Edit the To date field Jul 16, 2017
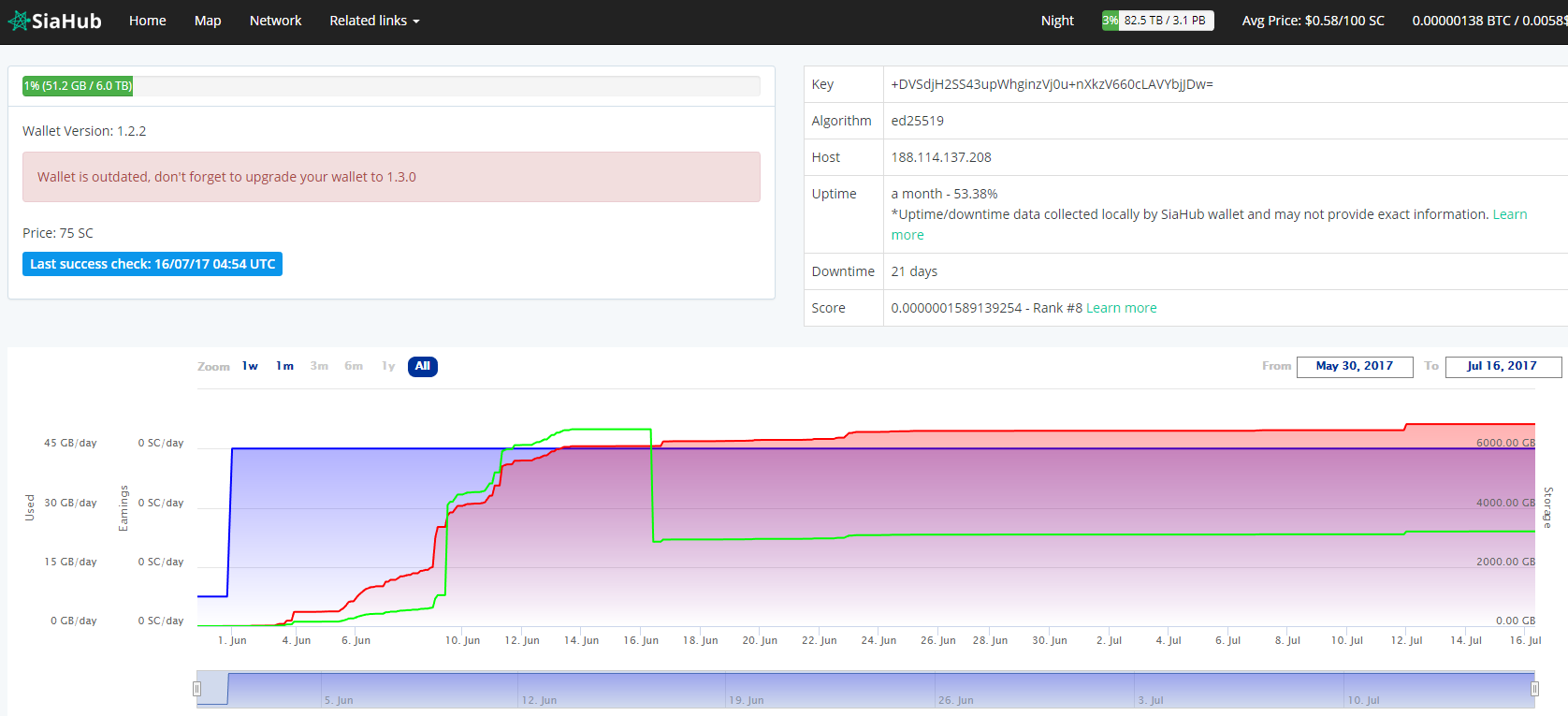Image resolution: width=1568 pixels, height=716 pixels. pos(1503,366)
